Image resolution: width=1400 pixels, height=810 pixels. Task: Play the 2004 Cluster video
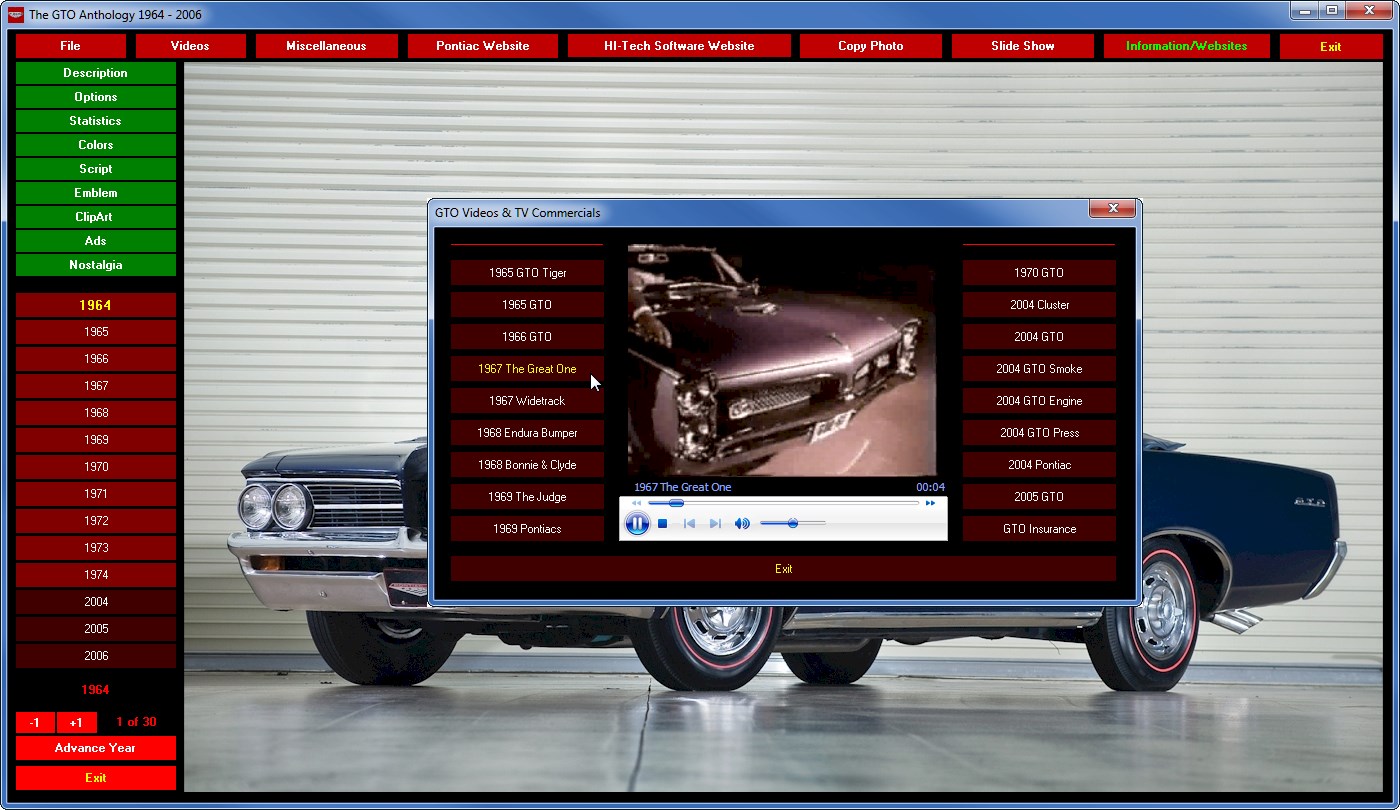pyautogui.click(x=1039, y=305)
